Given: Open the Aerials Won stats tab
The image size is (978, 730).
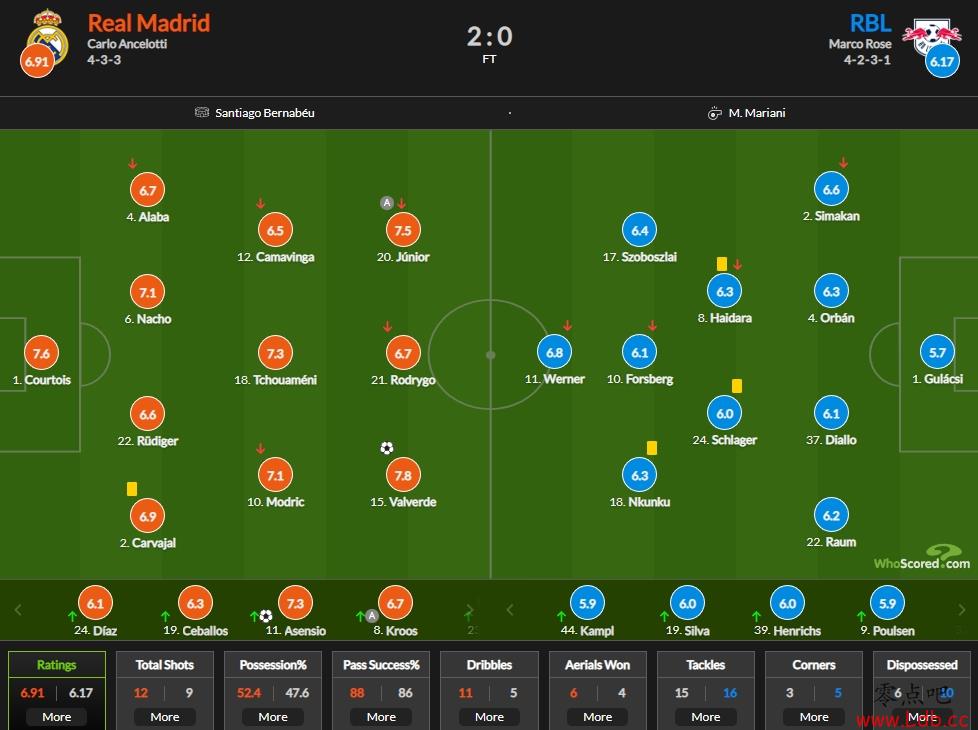Looking at the screenshot, I should coord(598,664).
